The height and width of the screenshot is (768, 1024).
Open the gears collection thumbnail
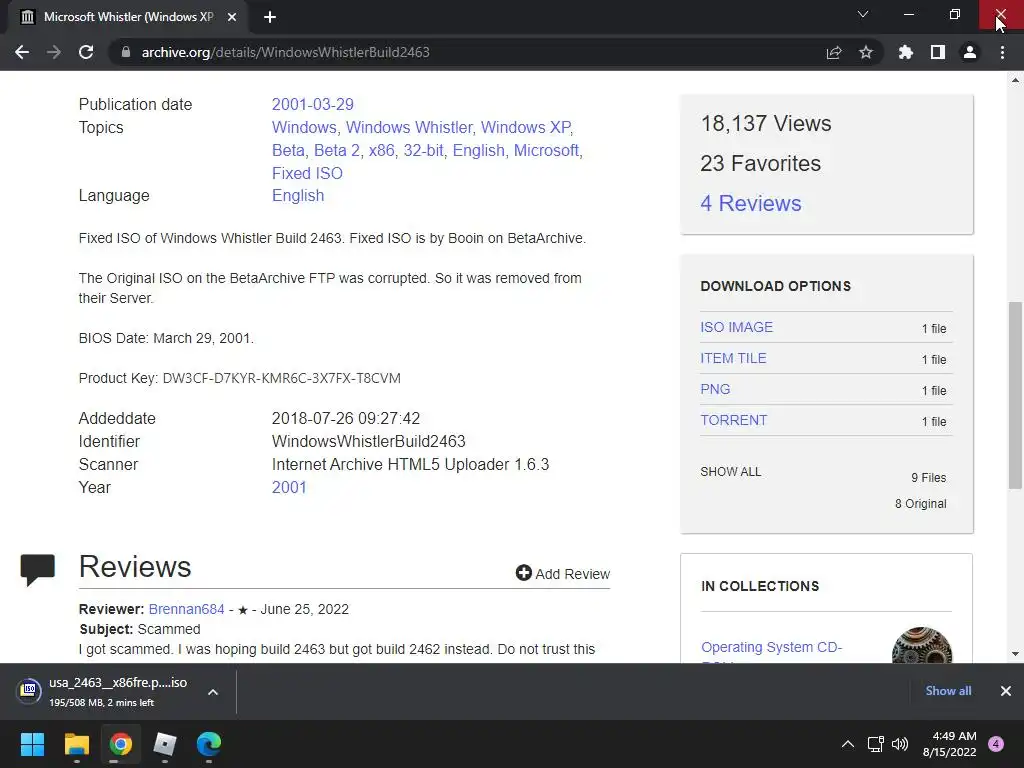tap(922, 645)
